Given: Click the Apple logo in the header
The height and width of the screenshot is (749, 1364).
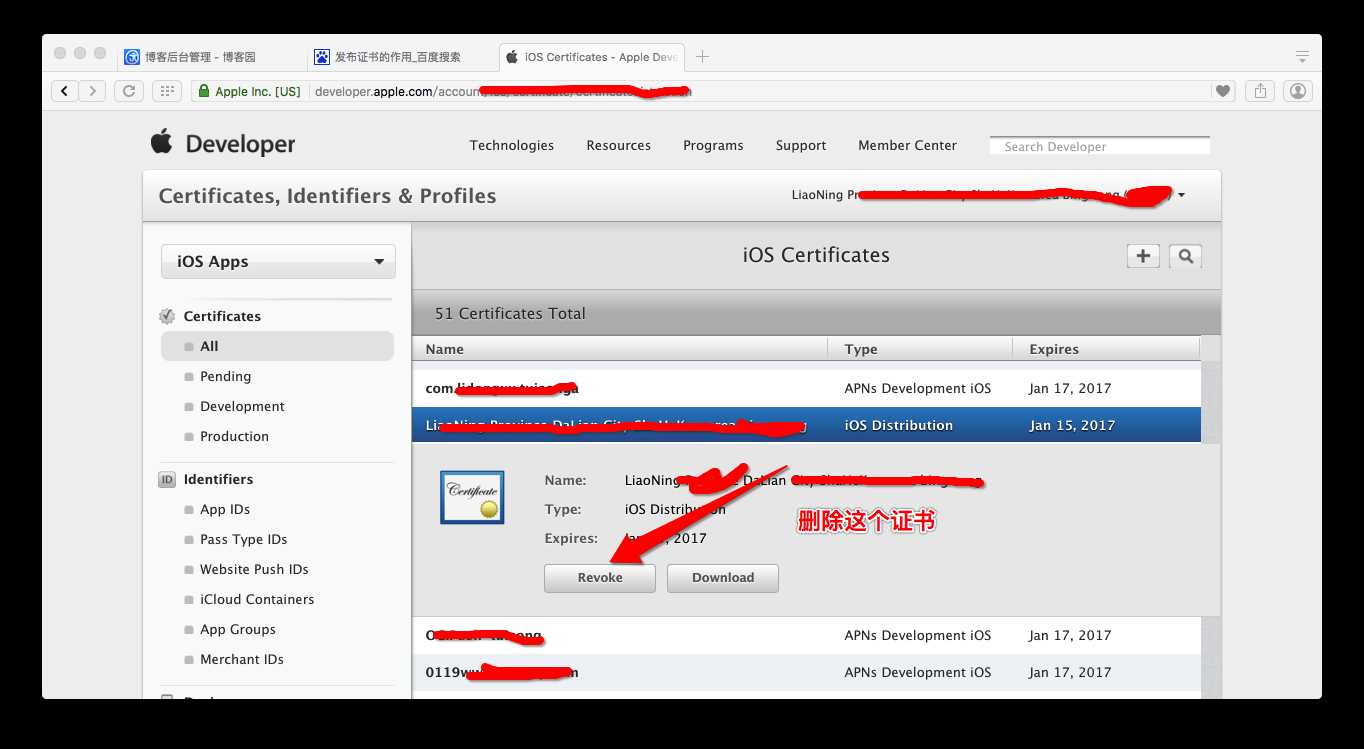Looking at the screenshot, I should point(162,142).
